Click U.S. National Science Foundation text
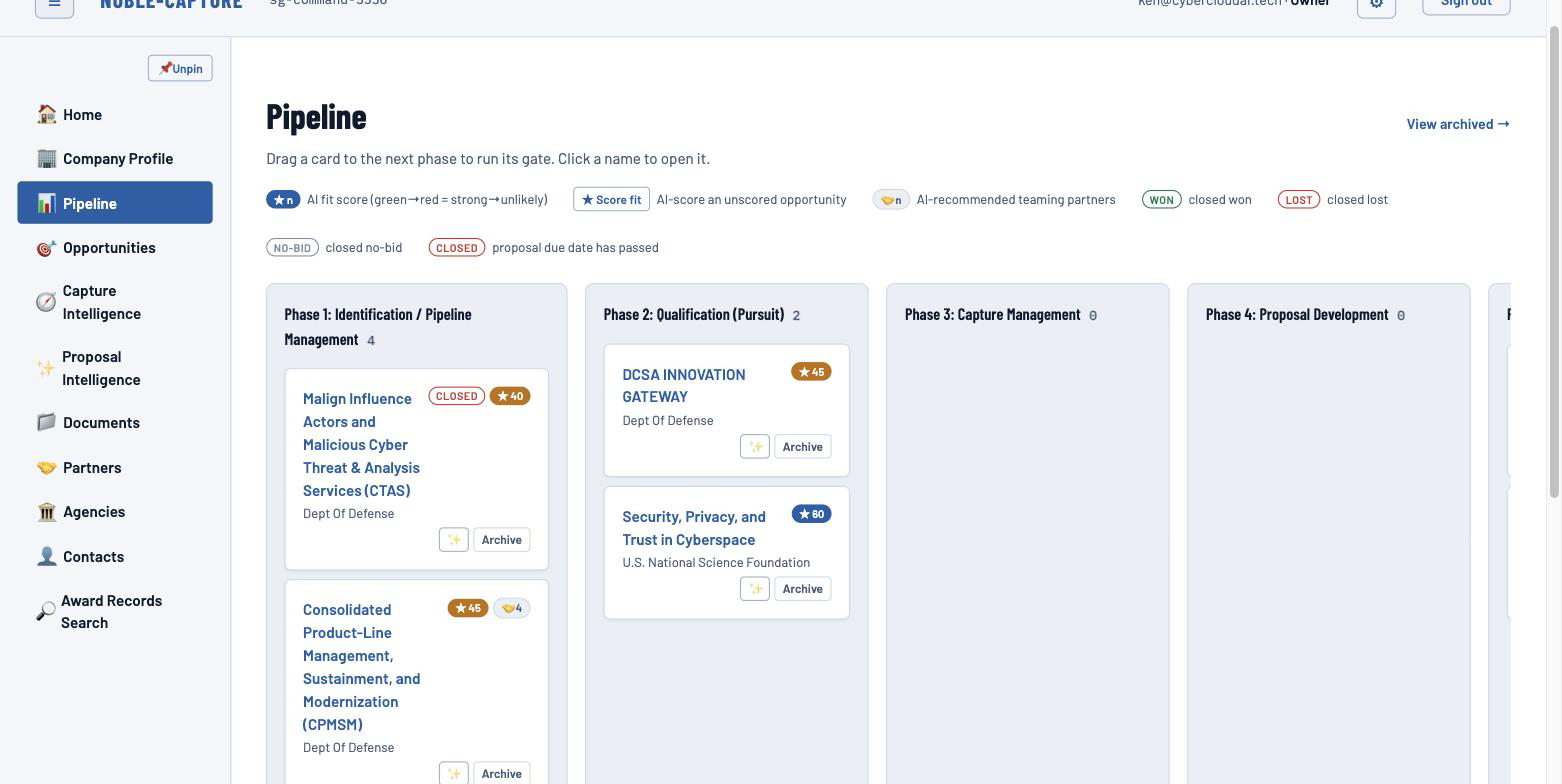Image resolution: width=1562 pixels, height=784 pixels. click(716, 562)
